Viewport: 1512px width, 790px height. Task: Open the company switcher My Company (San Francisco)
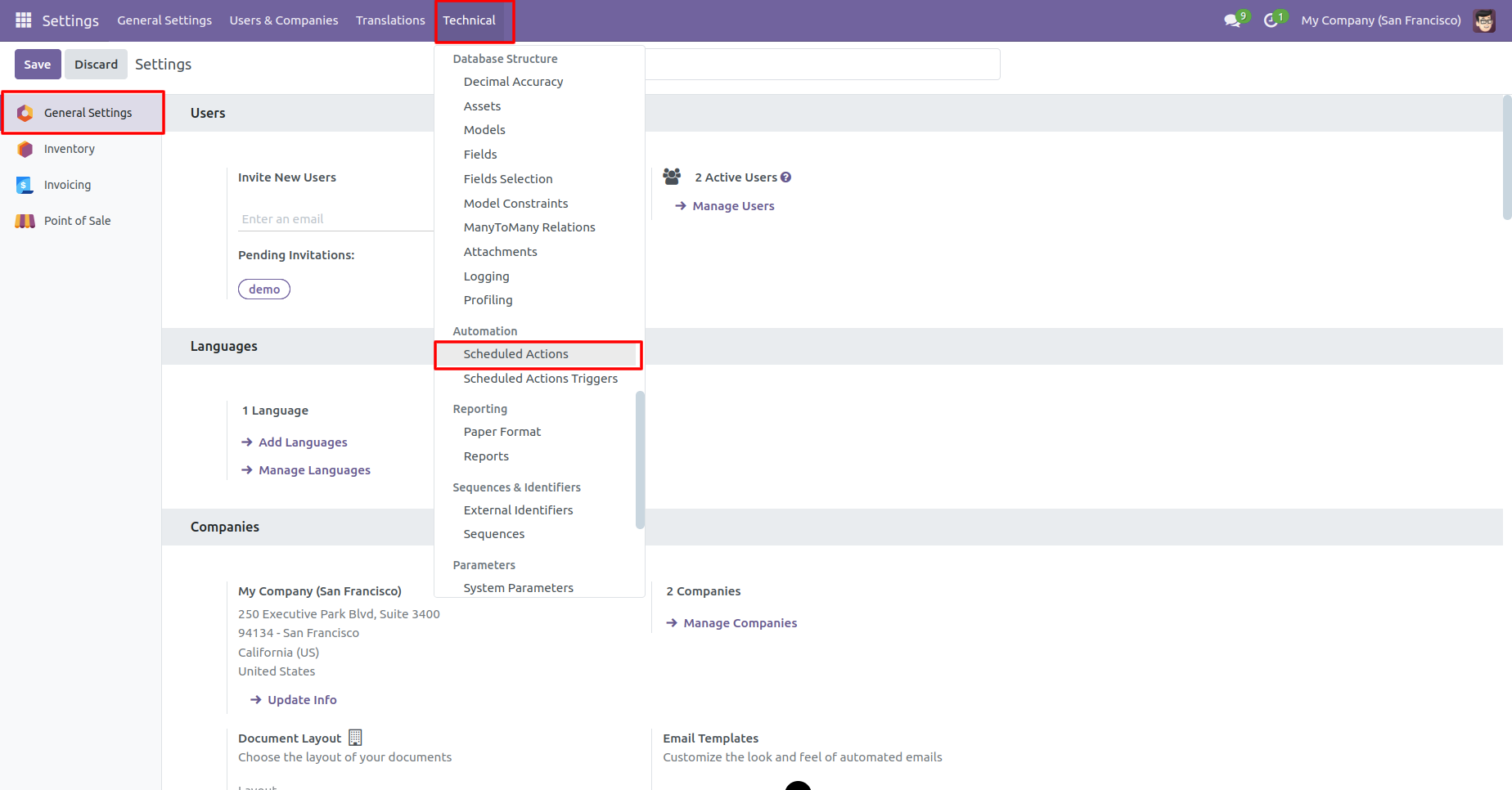(x=1381, y=20)
